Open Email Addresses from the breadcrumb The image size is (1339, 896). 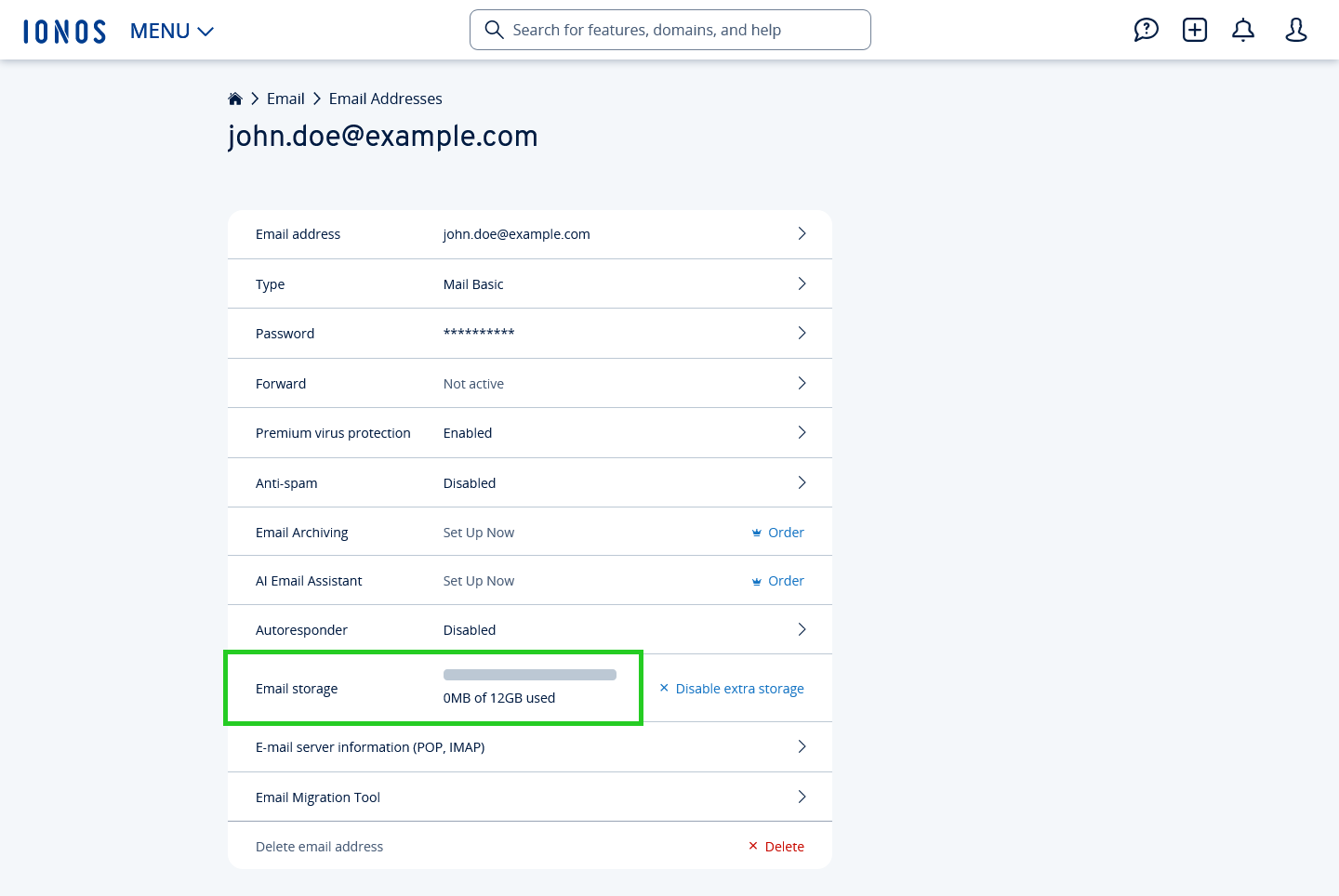coord(386,98)
